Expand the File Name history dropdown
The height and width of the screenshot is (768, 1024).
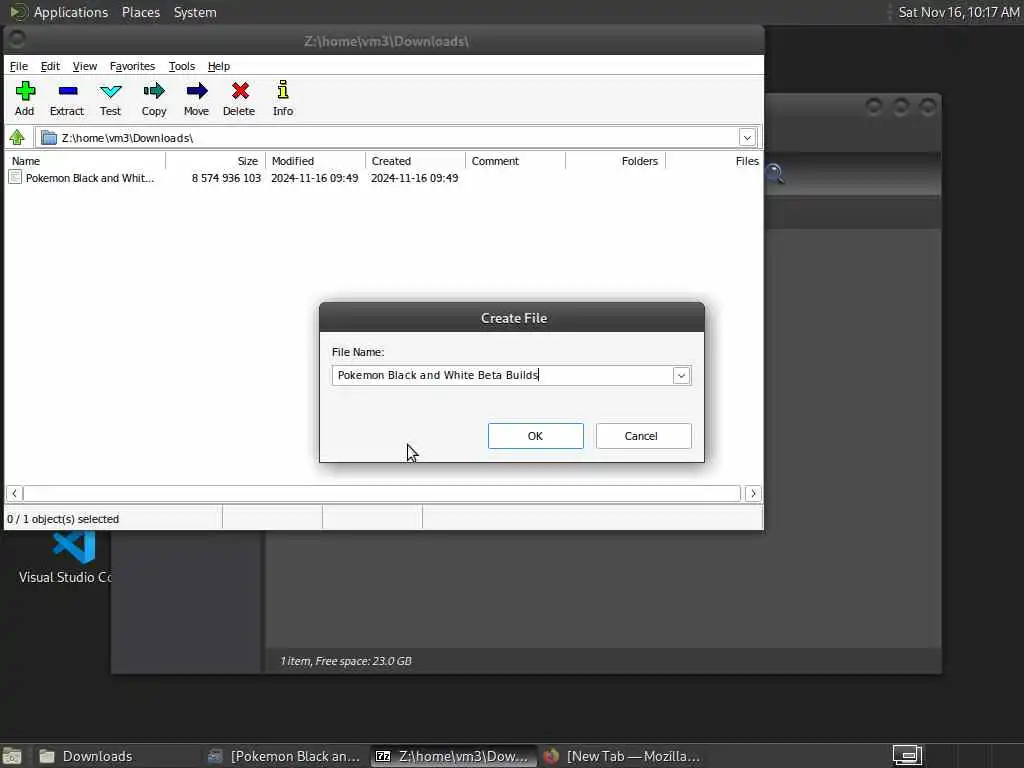pyautogui.click(x=681, y=376)
